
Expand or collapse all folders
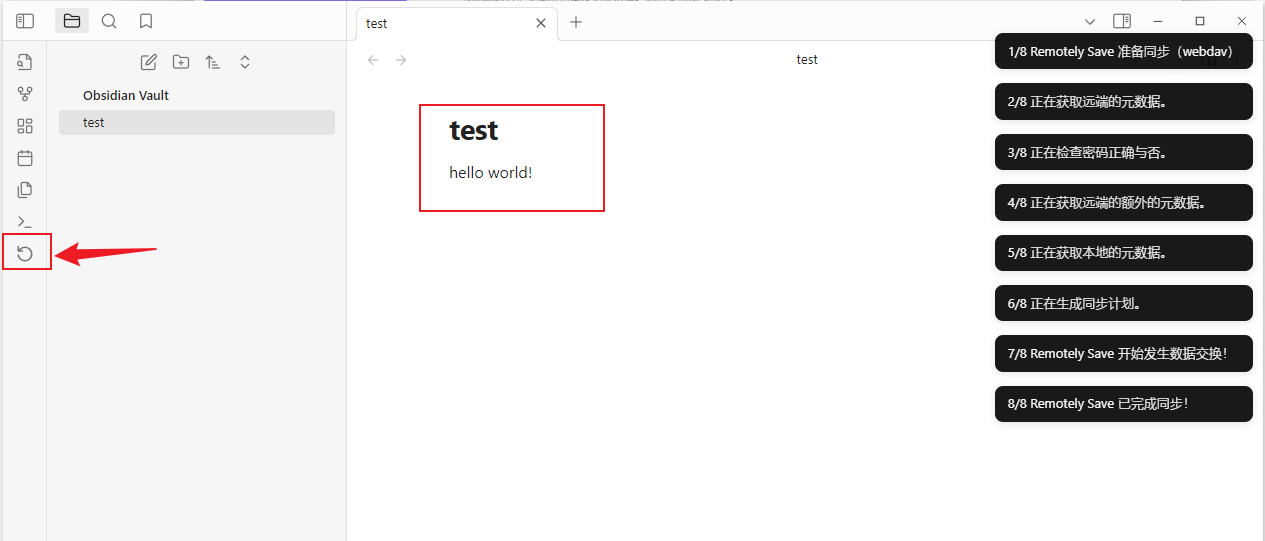(x=245, y=62)
